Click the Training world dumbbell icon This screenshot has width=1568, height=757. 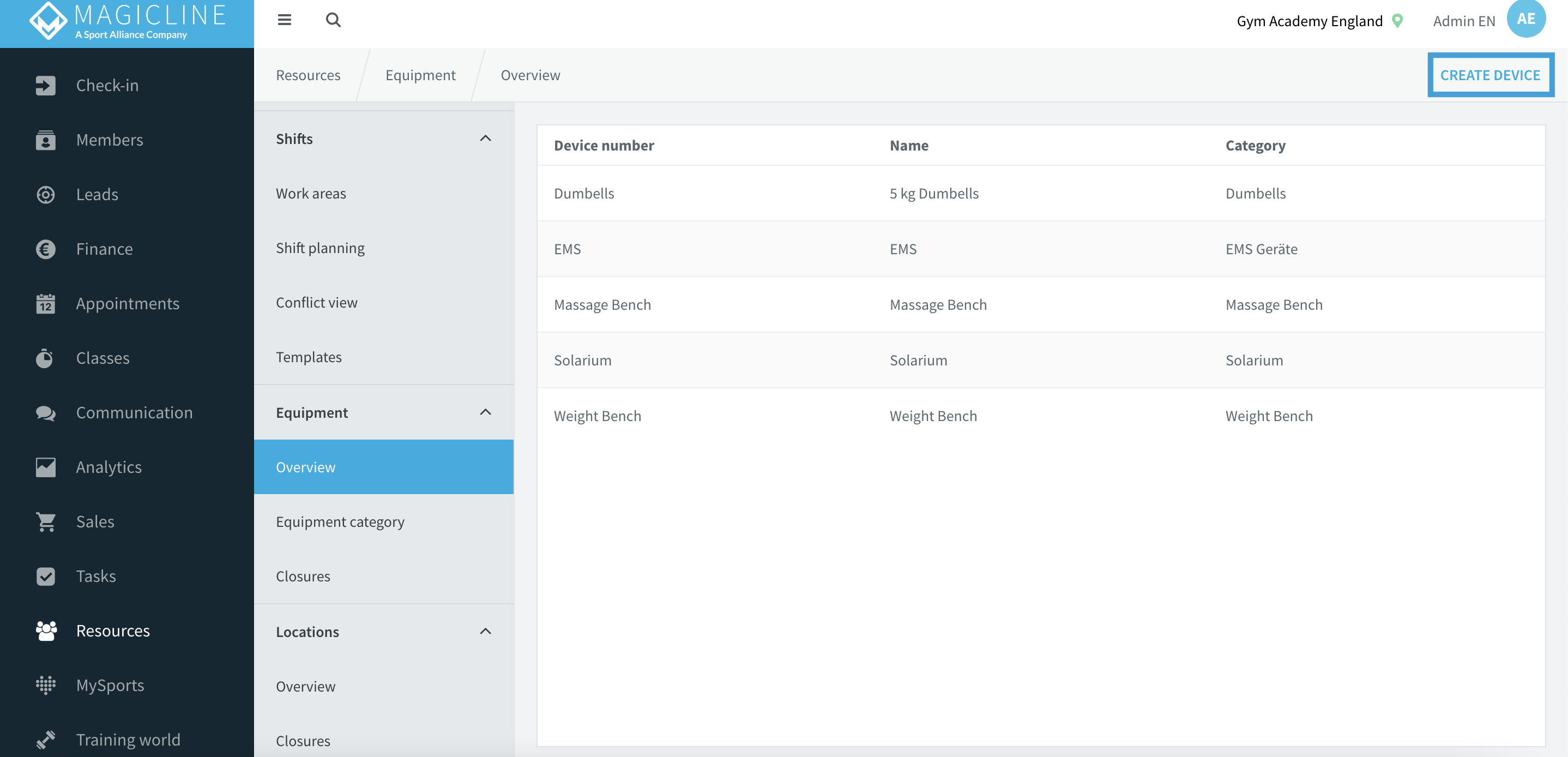[46, 740]
